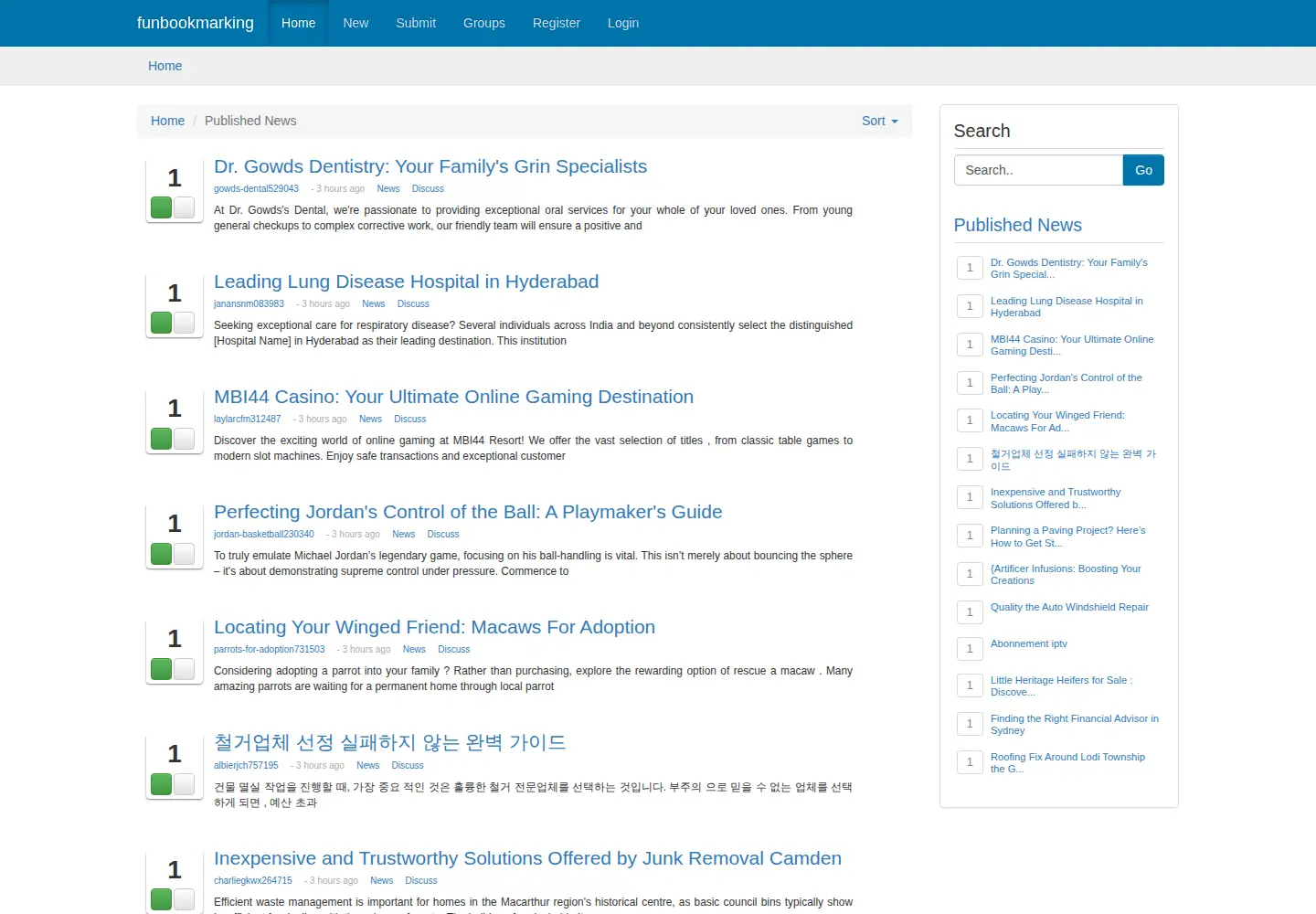Viewport: 1316px width, 914px height.
Task: Click the Home link in the grey sub-header bar
Action: pos(164,66)
